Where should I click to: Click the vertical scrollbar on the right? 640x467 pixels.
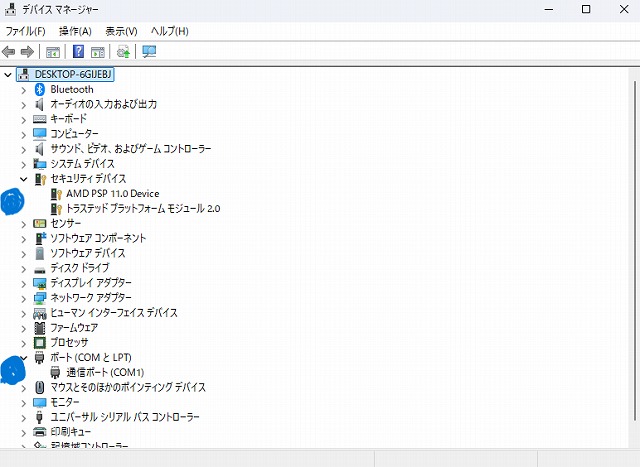pos(632,250)
